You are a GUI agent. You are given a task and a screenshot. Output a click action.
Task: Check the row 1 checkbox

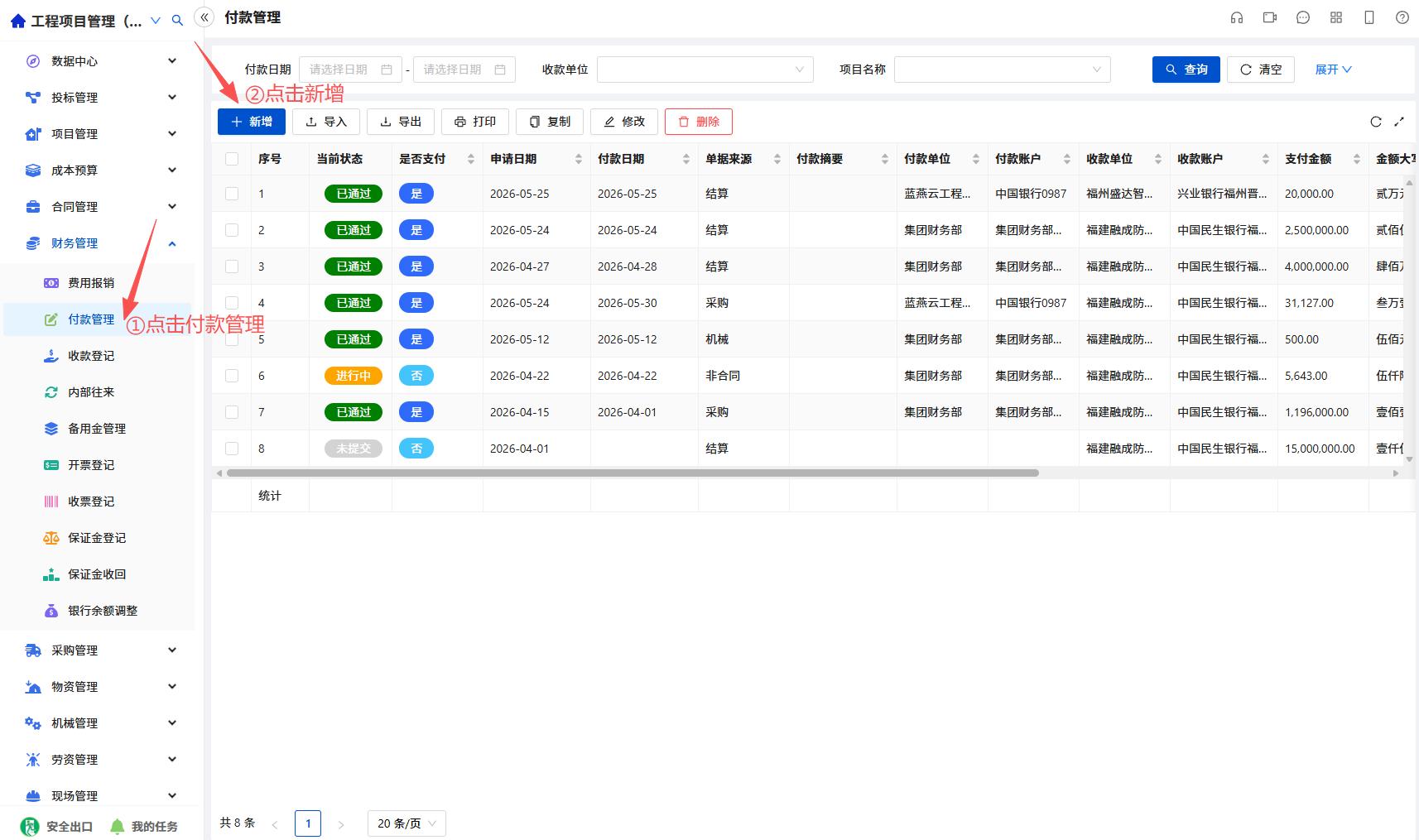click(232, 194)
